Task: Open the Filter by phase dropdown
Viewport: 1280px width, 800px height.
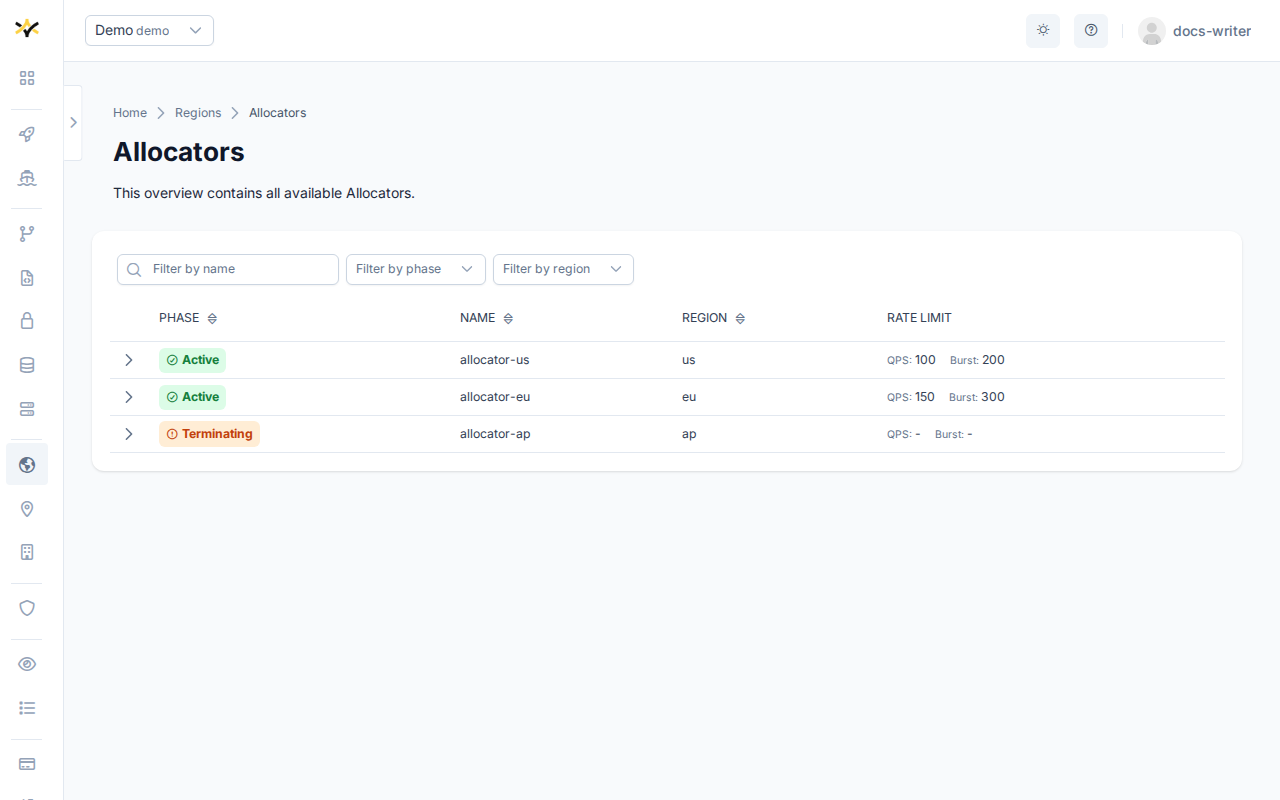Action: click(x=416, y=269)
